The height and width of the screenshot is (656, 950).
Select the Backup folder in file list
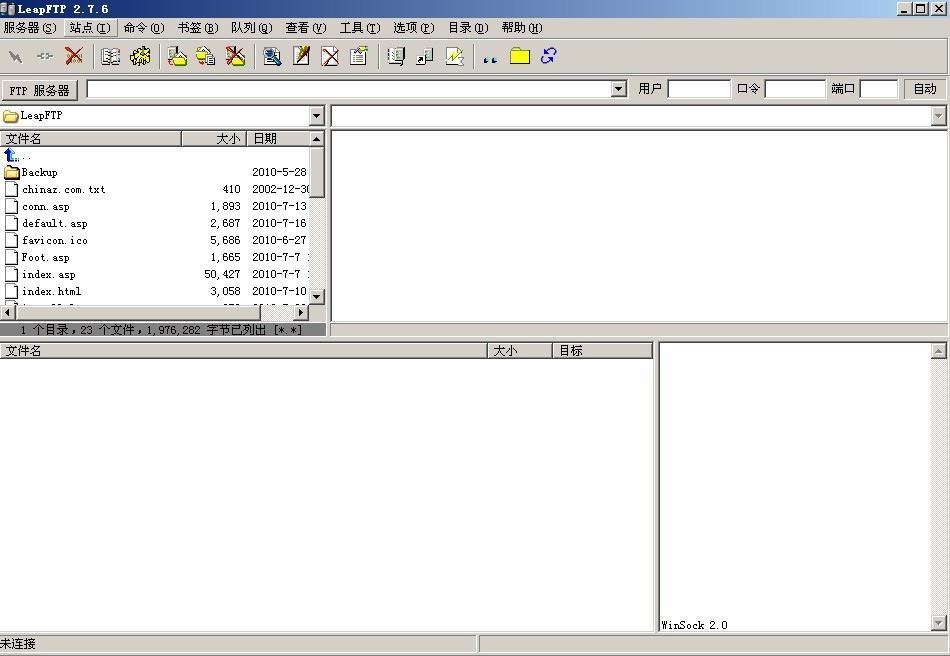pos(39,172)
